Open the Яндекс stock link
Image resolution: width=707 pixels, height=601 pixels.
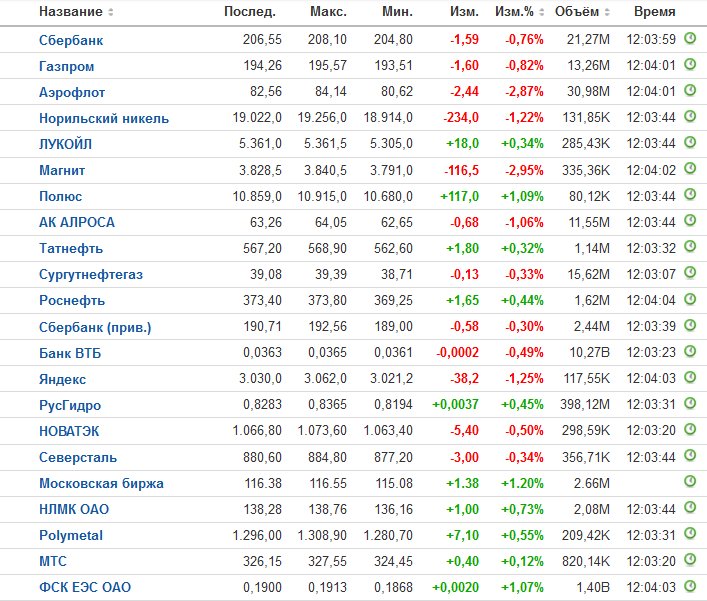point(62,379)
